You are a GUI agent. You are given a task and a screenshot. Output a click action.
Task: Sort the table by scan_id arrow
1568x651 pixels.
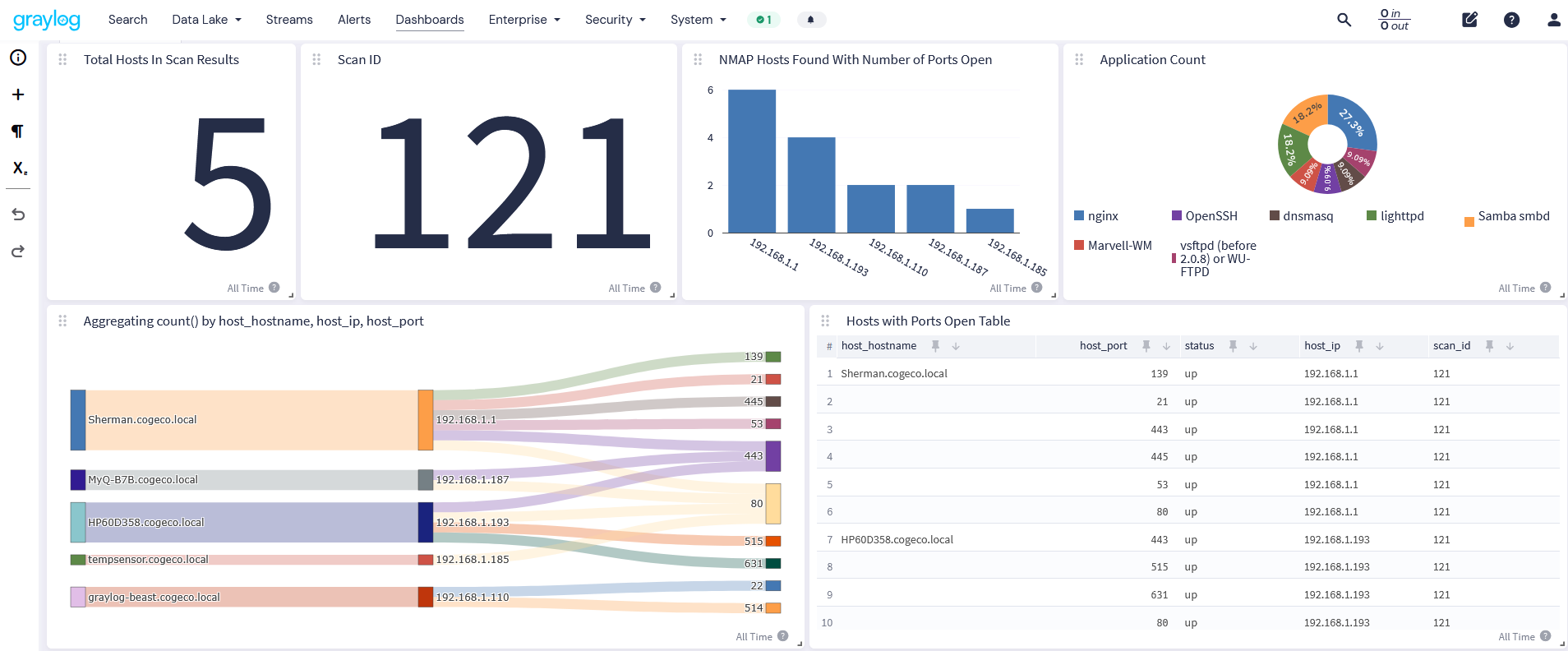point(1510,346)
